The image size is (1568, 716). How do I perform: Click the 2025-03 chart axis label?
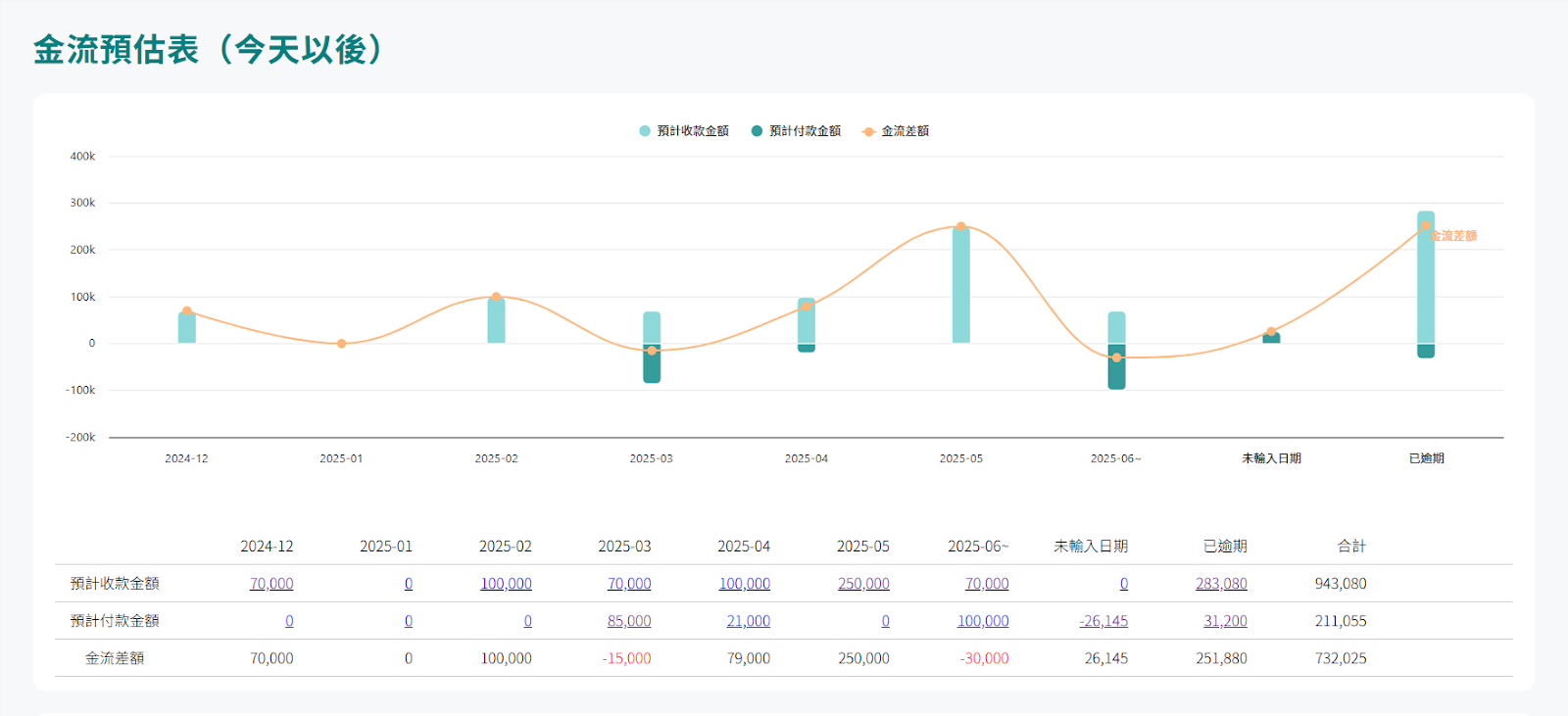pos(652,458)
